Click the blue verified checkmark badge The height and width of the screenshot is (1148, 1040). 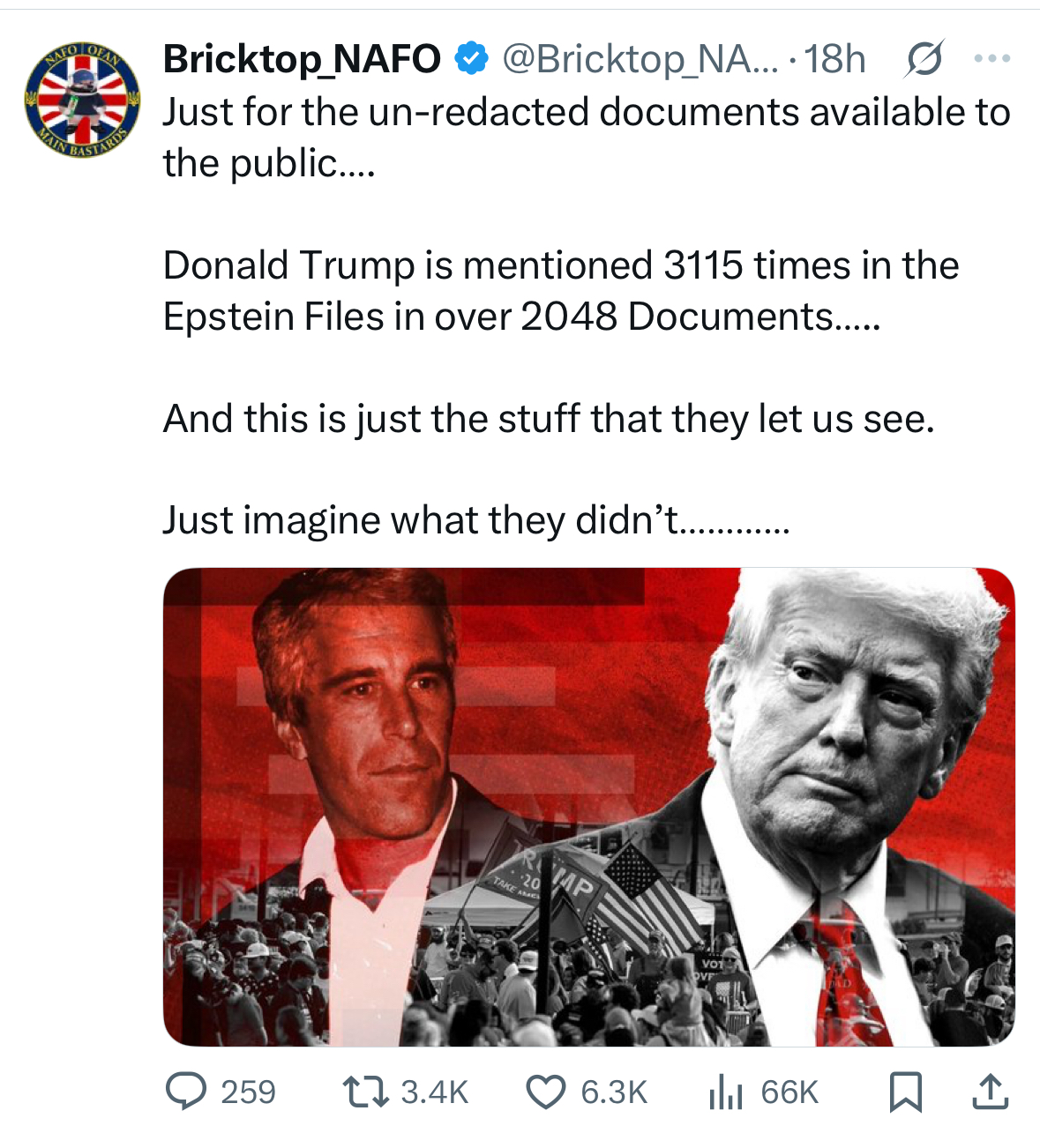point(471,58)
